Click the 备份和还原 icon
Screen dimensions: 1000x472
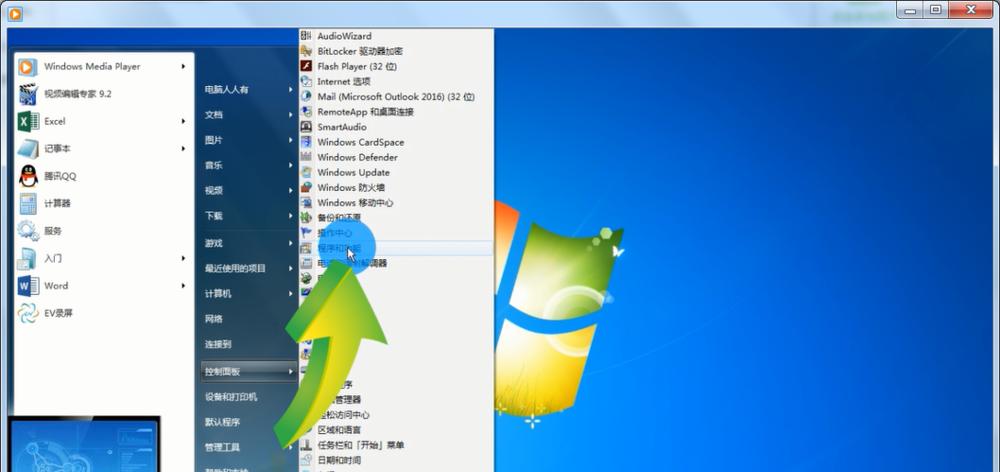(306, 218)
